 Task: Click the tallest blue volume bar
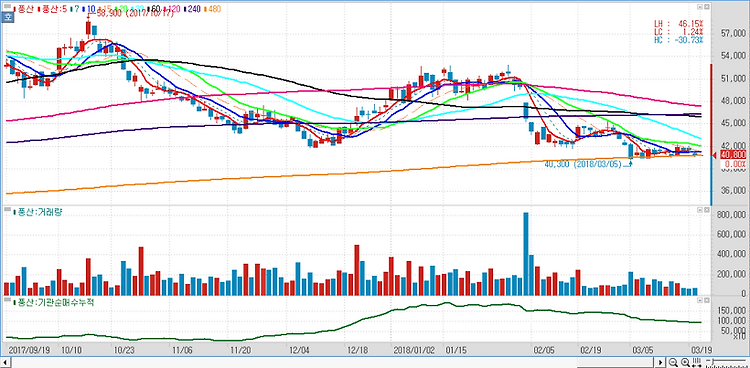click(x=526, y=254)
